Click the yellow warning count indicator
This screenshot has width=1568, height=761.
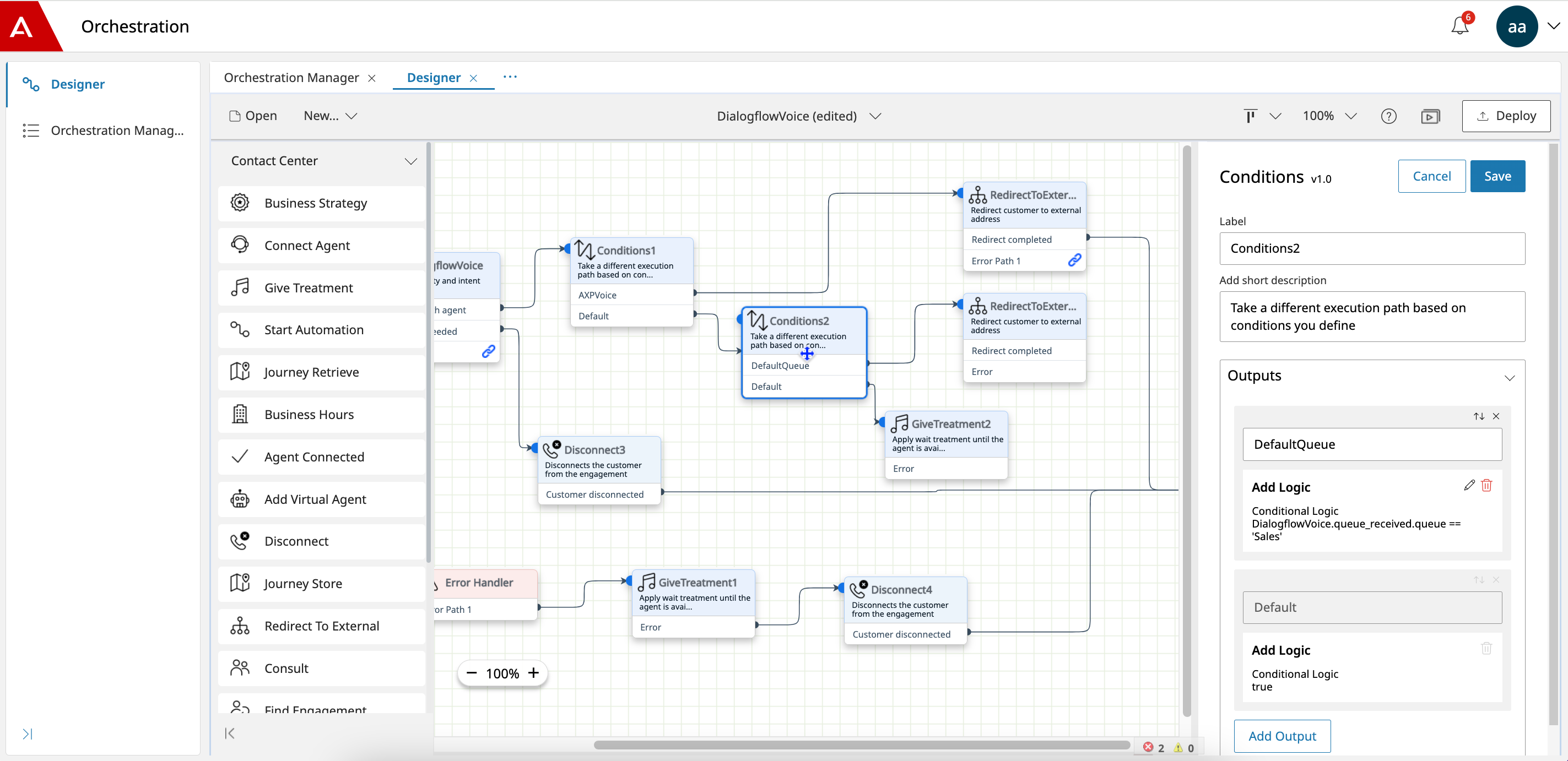tap(1184, 748)
